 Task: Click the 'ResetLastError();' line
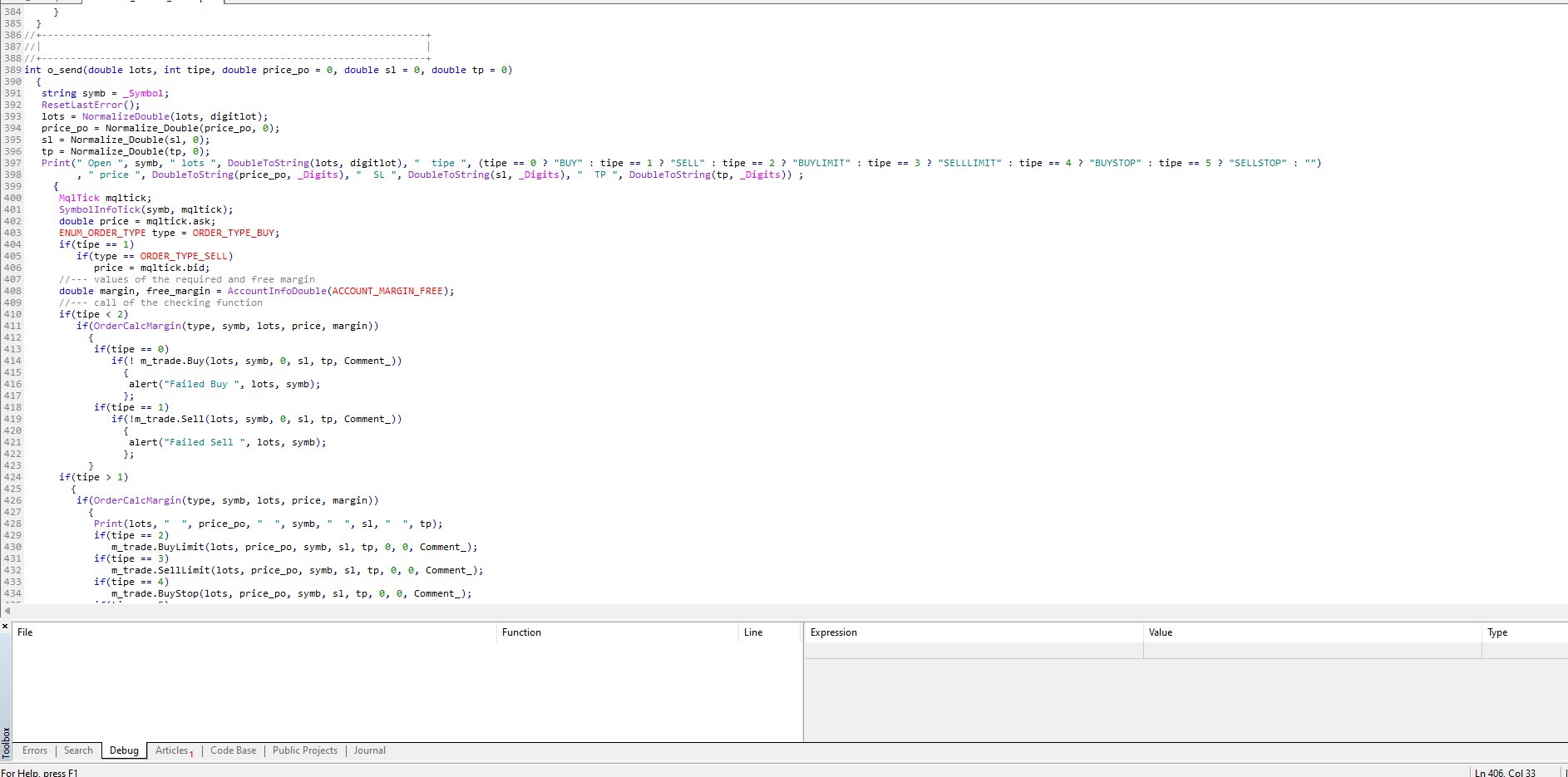[91, 105]
